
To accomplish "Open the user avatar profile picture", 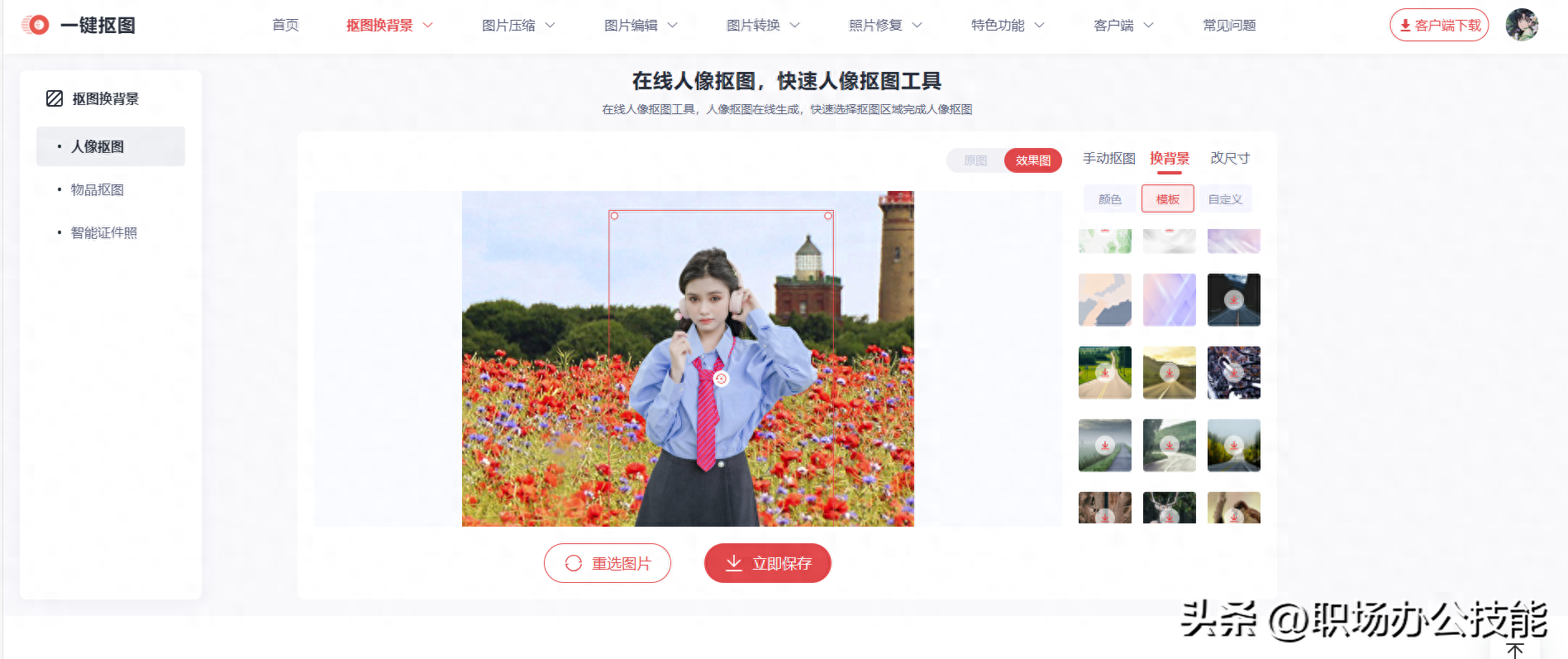I will coord(1522,25).
